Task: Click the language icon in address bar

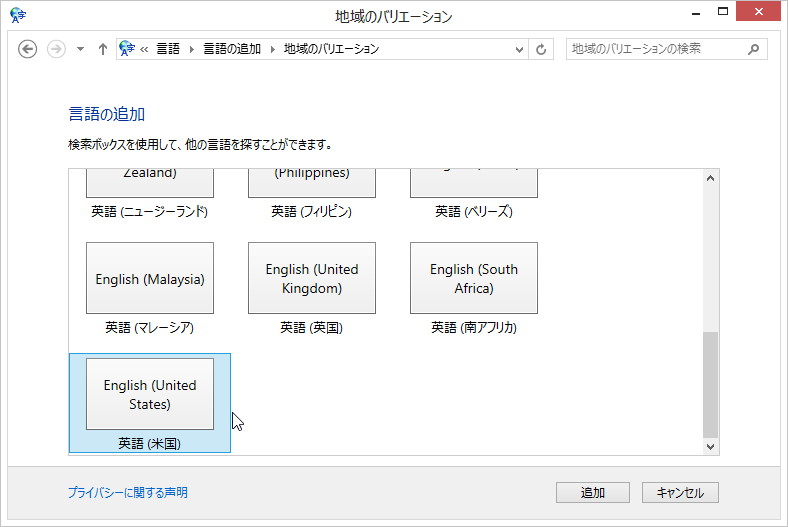Action: click(127, 49)
